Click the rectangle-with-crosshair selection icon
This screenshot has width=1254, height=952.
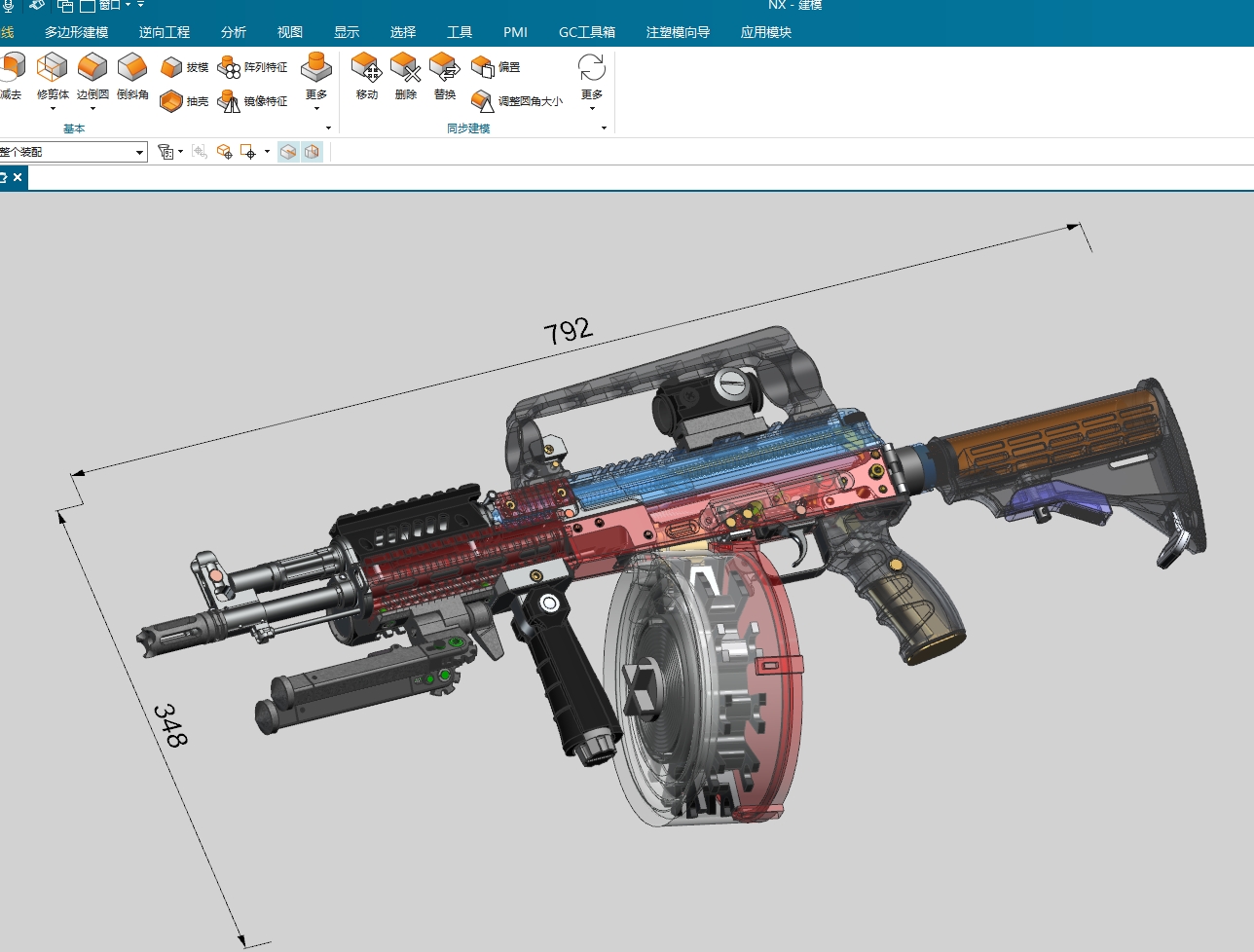[248, 152]
